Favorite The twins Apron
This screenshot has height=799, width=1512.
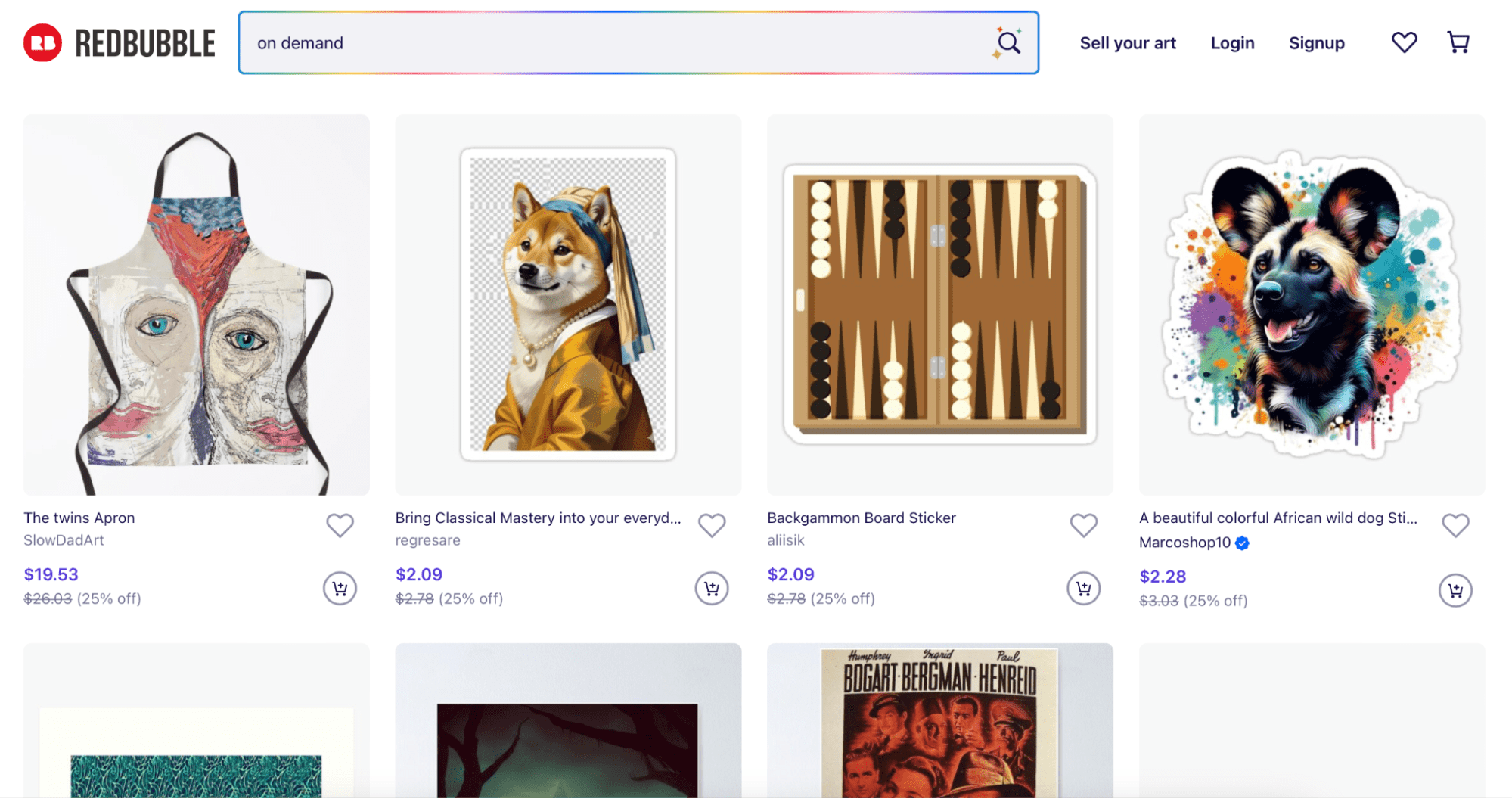click(x=340, y=524)
